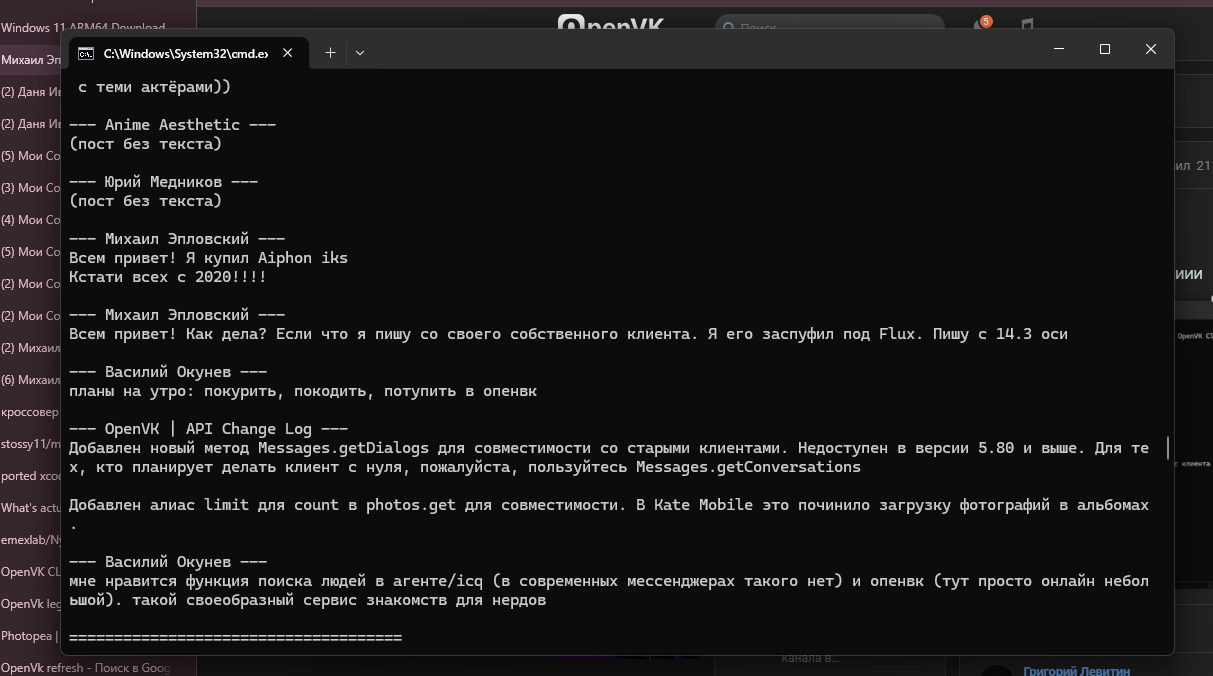The height and width of the screenshot is (676, 1213).
Task: Expand the terminal profile dropdown chevron
Action: coord(360,53)
